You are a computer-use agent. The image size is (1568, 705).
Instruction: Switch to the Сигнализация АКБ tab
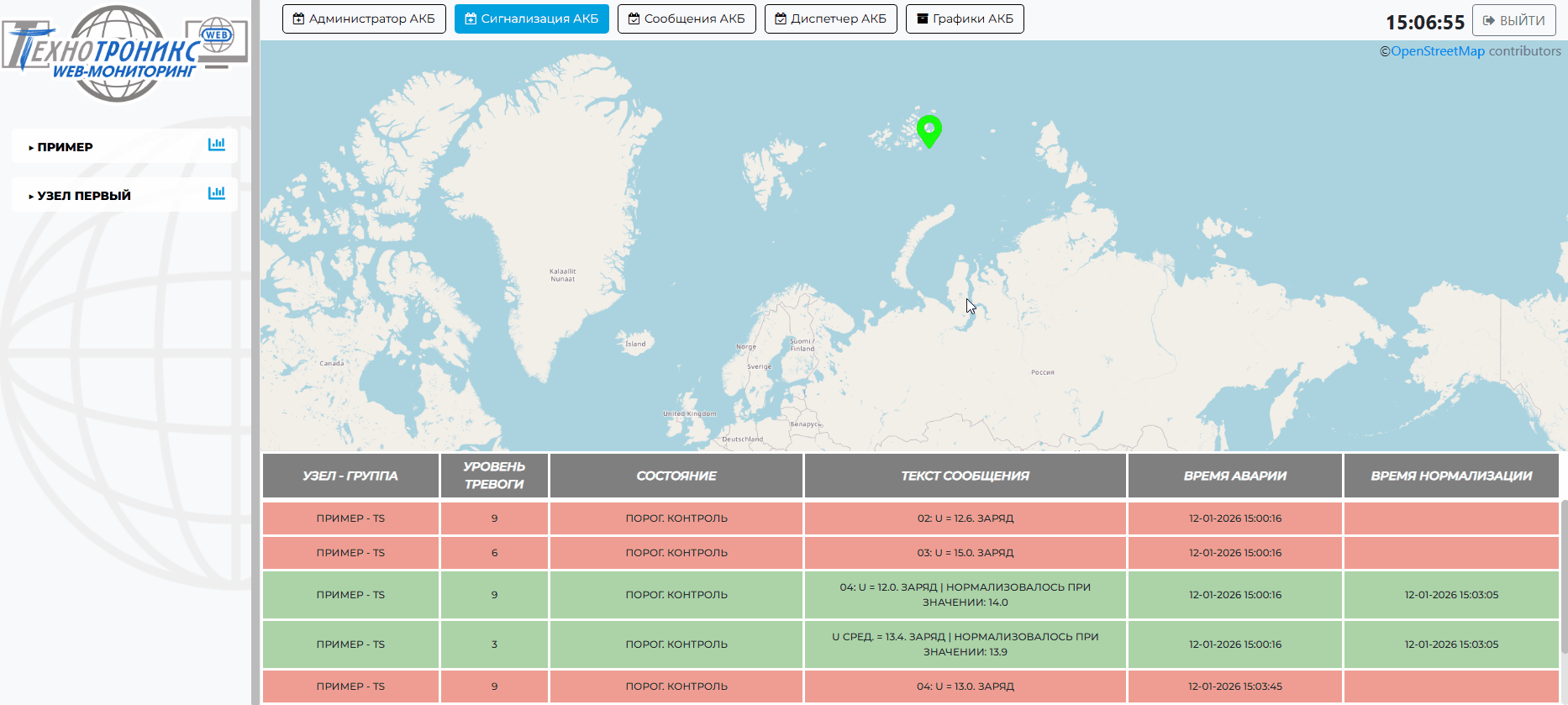pos(531,18)
